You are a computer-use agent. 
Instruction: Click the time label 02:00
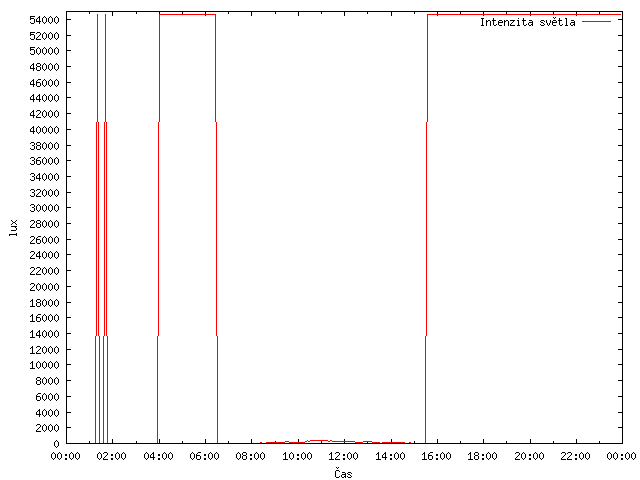(x=112, y=456)
